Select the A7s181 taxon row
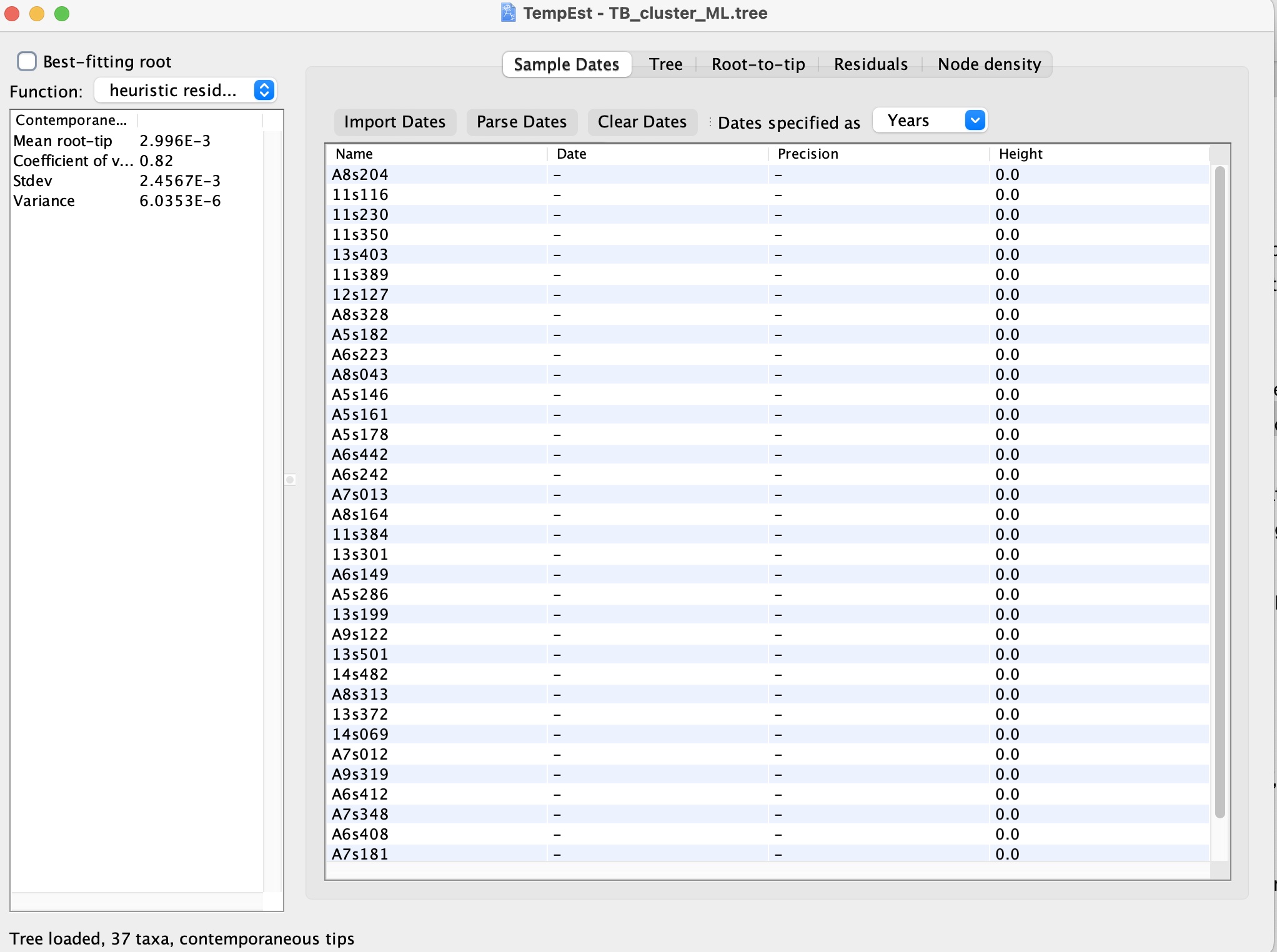This screenshot has width=1277, height=952. [767, 854]
